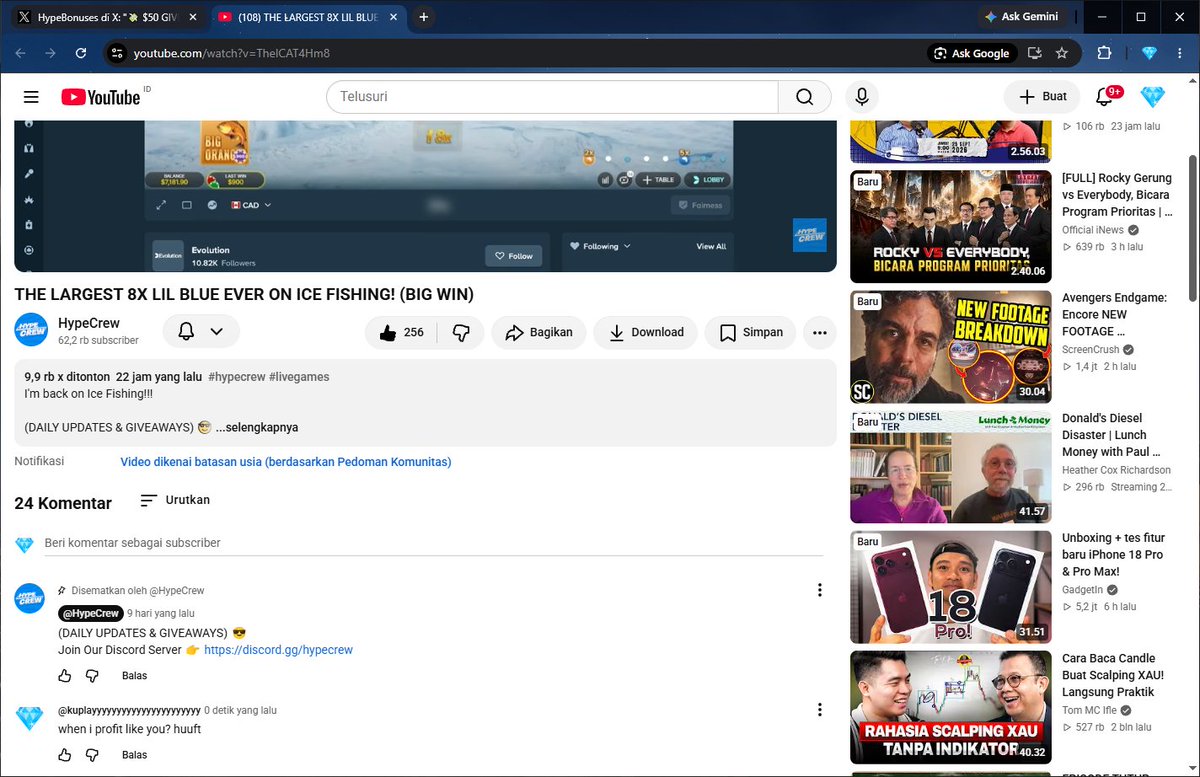
Task: Select THE LARGEST 8X LIL BLUE tab
Action: [x=306, y=17]
